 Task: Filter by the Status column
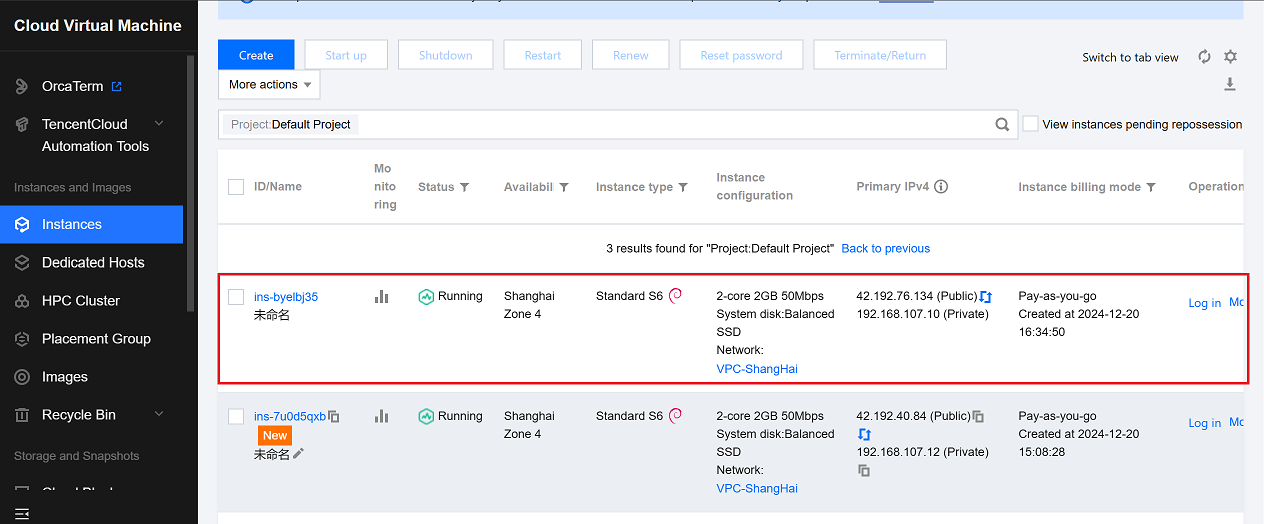tap(464, 187)
